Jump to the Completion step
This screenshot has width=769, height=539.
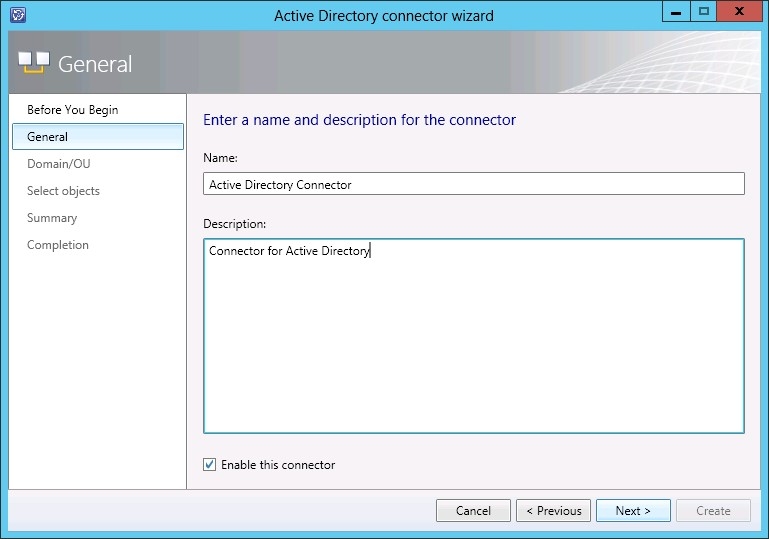pyautogui.click(x=58, y=245)
